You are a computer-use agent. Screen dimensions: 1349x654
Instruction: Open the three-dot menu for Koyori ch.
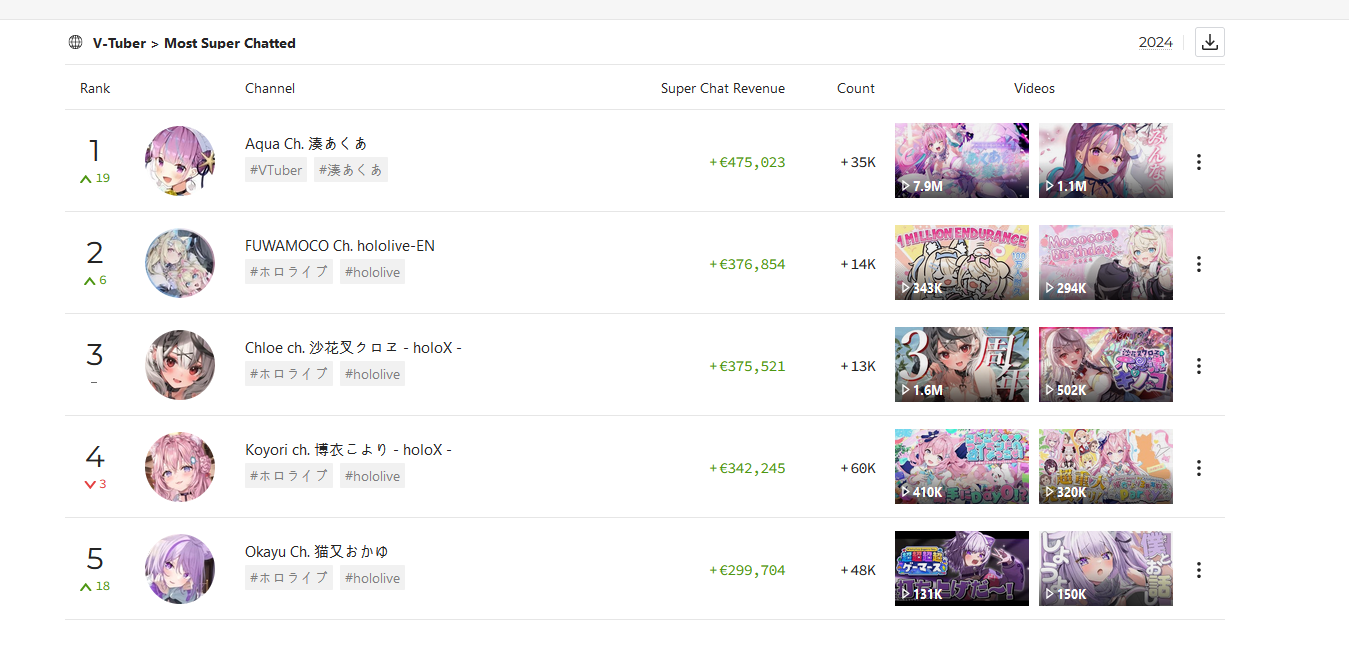click(1198, 468)
